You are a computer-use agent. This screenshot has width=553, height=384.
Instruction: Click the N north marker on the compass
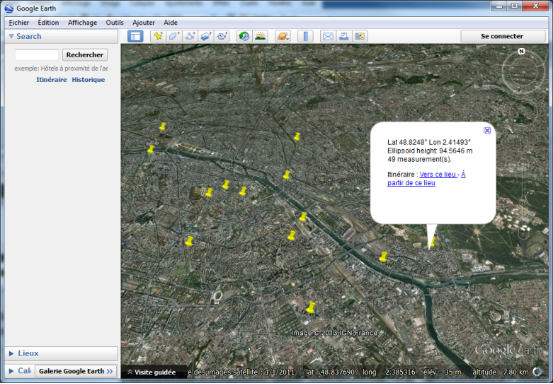pyautogui.click(x=521, y=51)
